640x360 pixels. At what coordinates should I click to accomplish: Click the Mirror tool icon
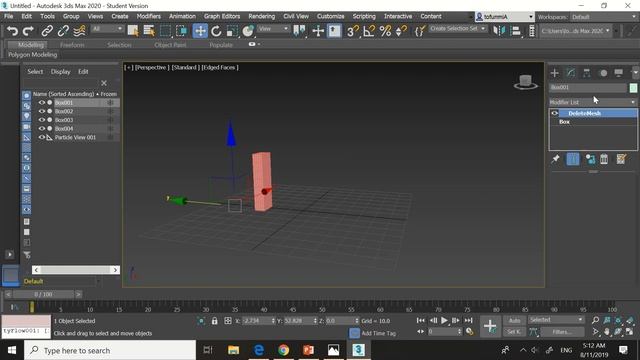(499, 31)
